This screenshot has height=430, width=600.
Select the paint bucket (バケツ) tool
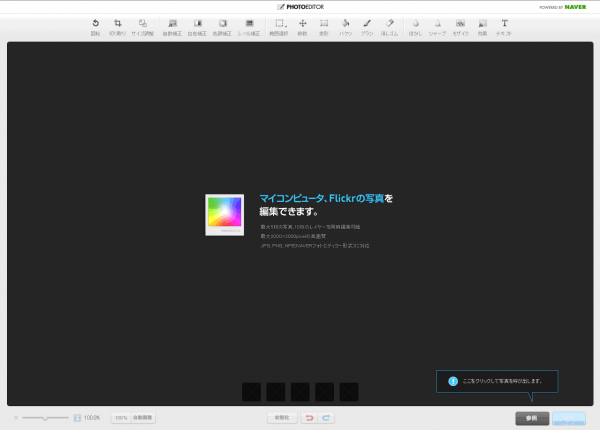coord(345,25)
